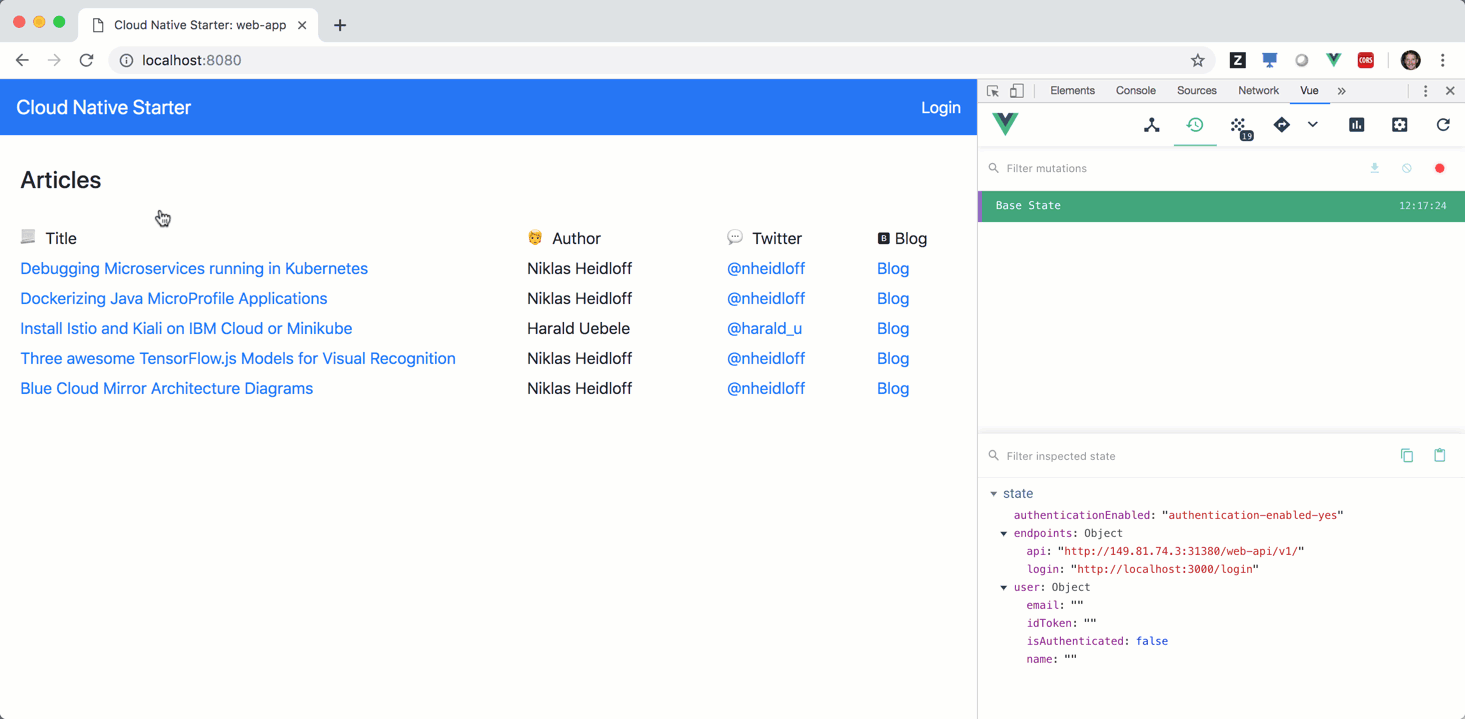Click the Filter mutations search field
This screenshot has width=1465, height=719.
pyautogui.click(x=1150, y=168)
